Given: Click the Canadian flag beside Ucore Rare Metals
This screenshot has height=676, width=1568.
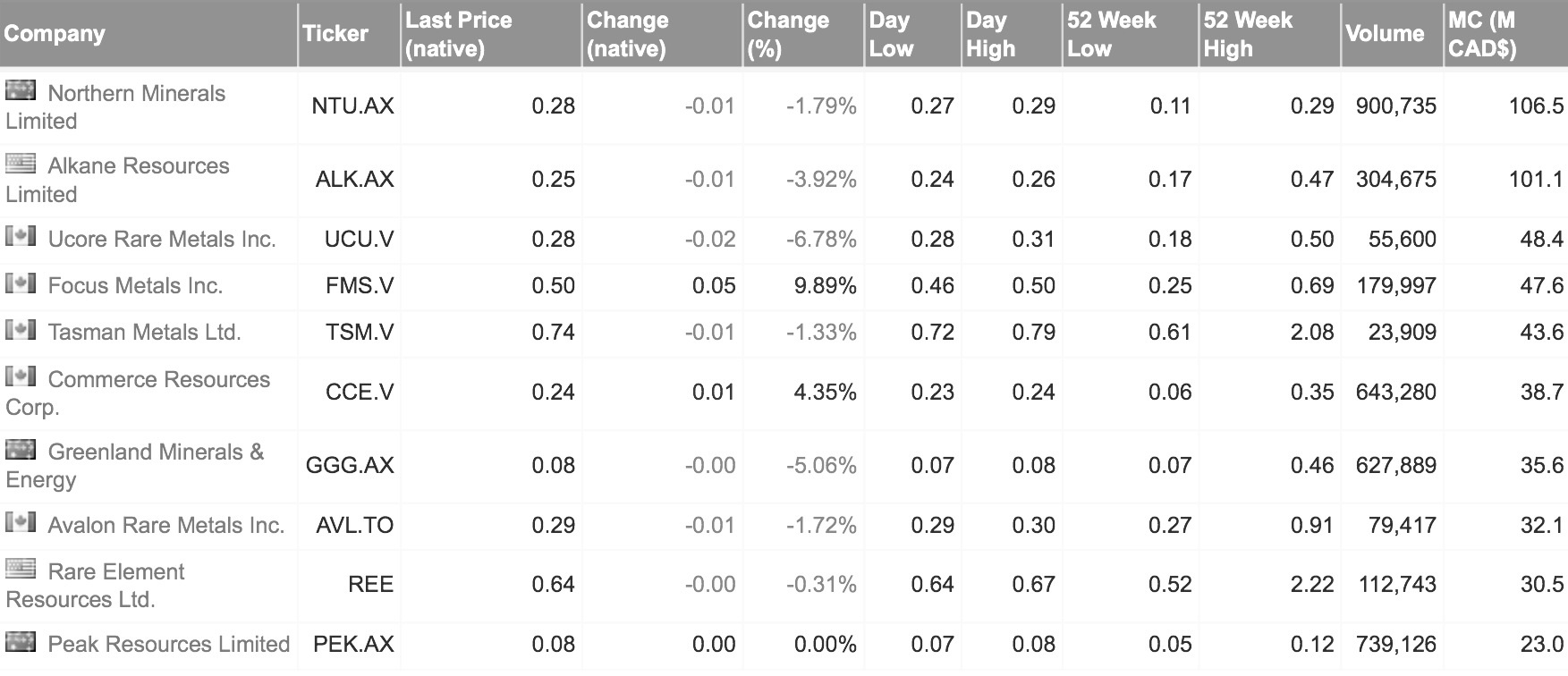Looking at the screenshot, I should click(21, 237).
